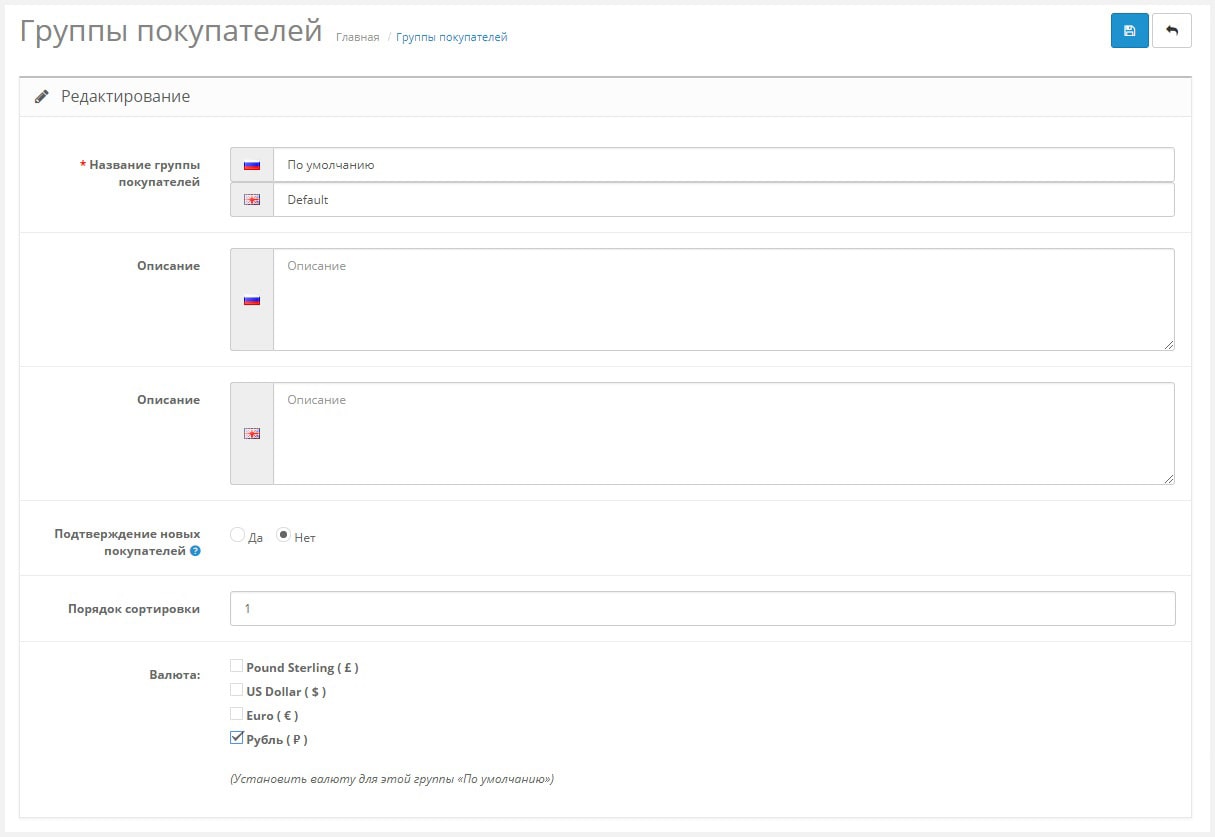The width and height of the screenshot is (1215, 837).
Task: Enable the Pound Sterling ( £ ) checkbox
Action: point(236,666)
